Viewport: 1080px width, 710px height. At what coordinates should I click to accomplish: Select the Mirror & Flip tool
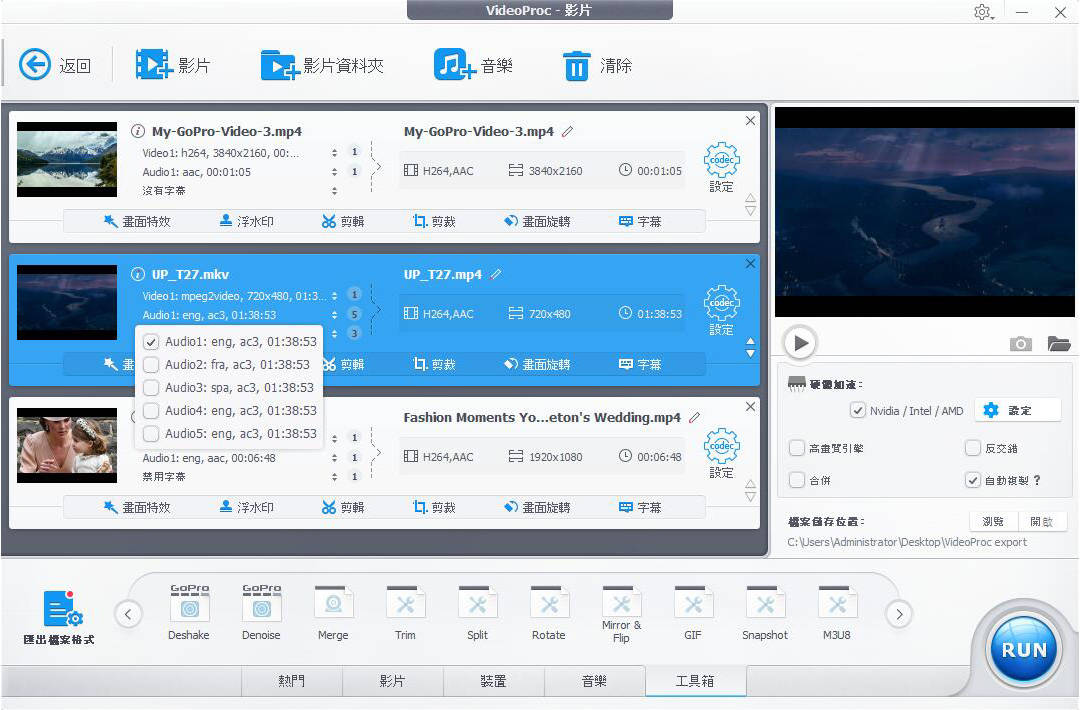click(x=621, y=610)
